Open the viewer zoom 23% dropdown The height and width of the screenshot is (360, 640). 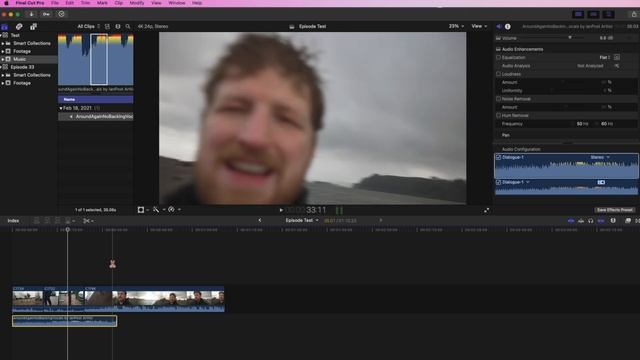456,26
